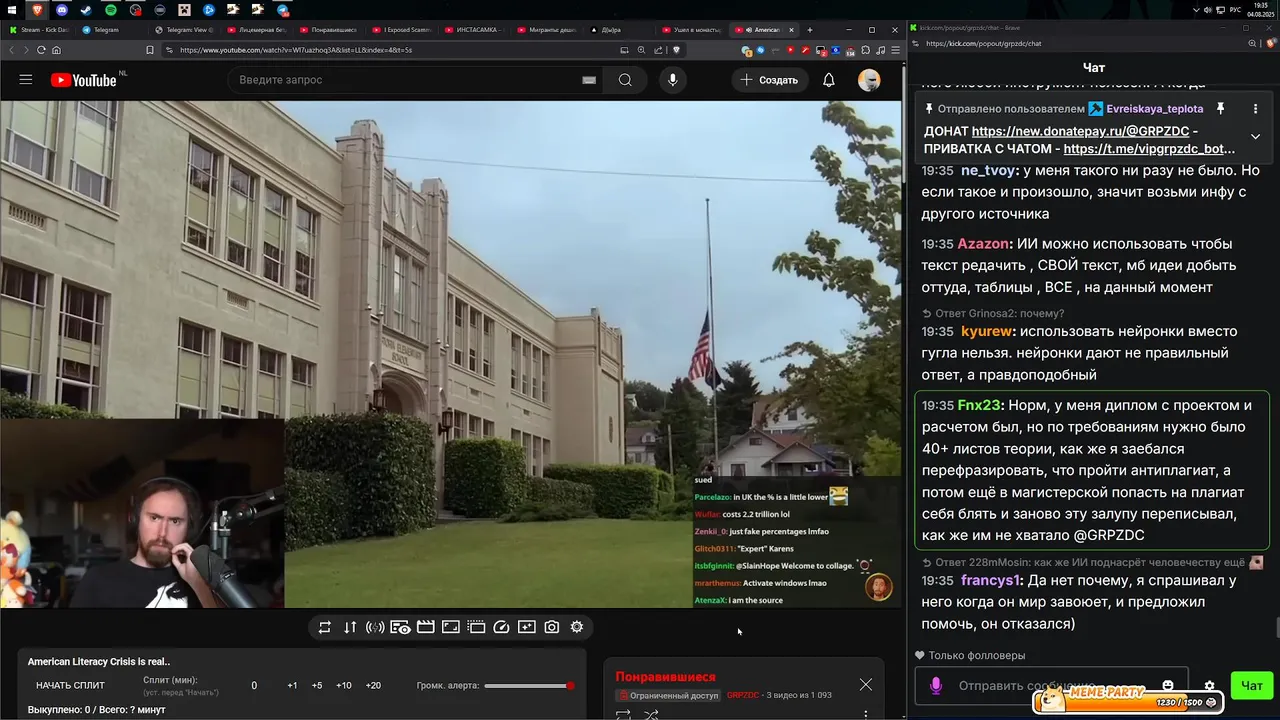Click the YouTube search magnifier button
Viewport: 1280px width, 720px height.
625,80
